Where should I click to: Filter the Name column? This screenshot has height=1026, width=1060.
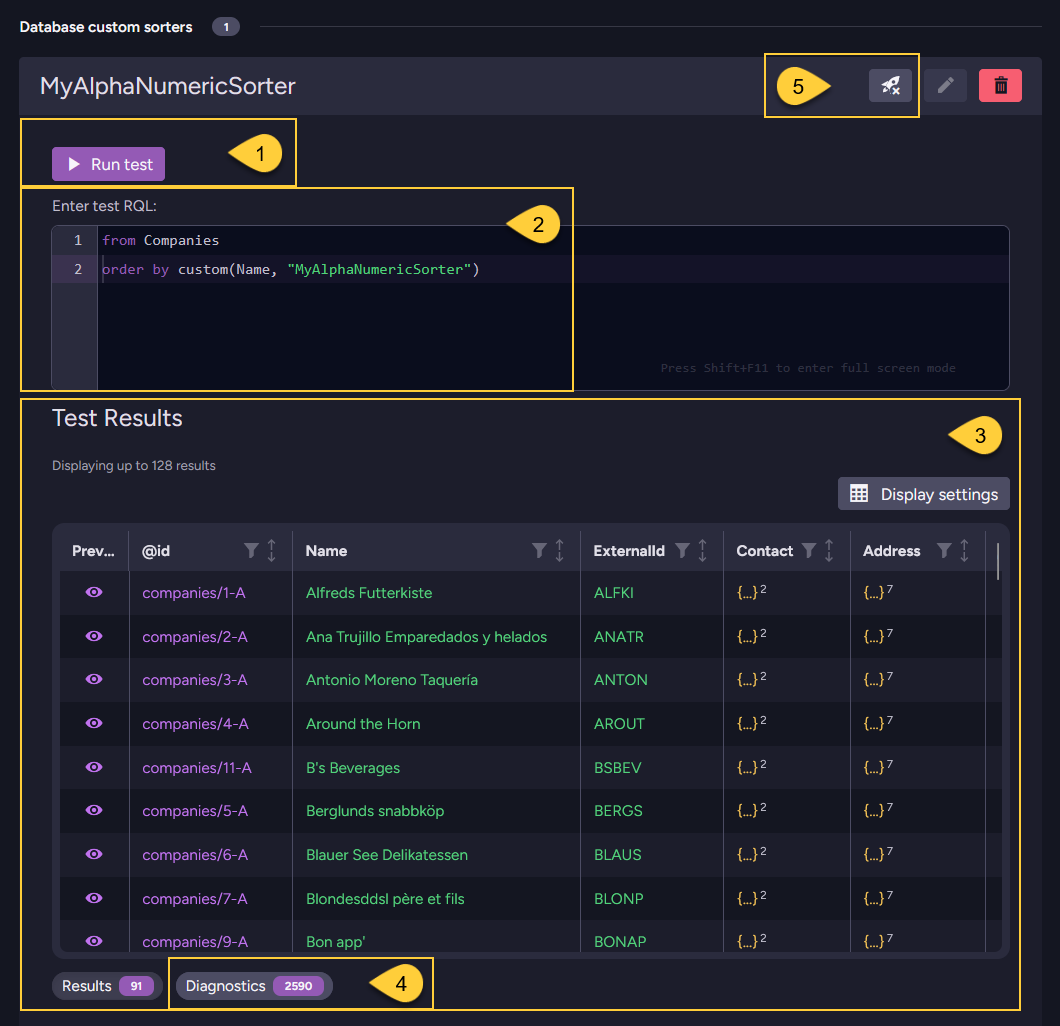[539, 551]
